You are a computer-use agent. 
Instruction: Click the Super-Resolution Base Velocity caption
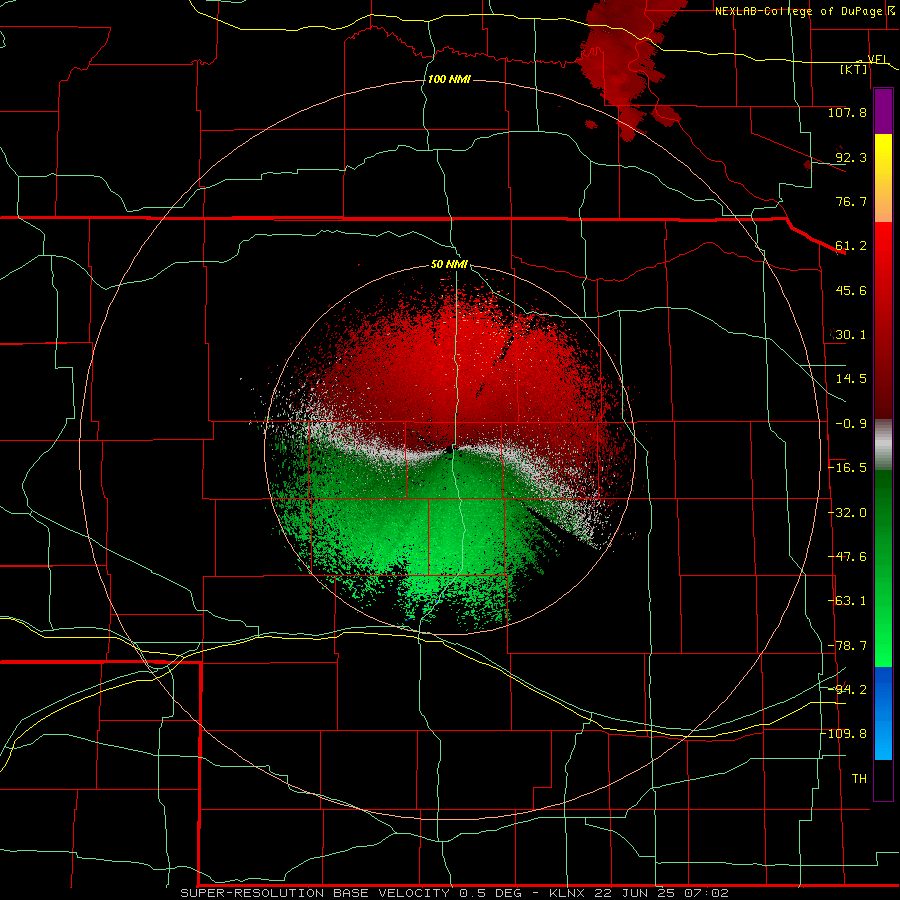click(x=455, y=893)
